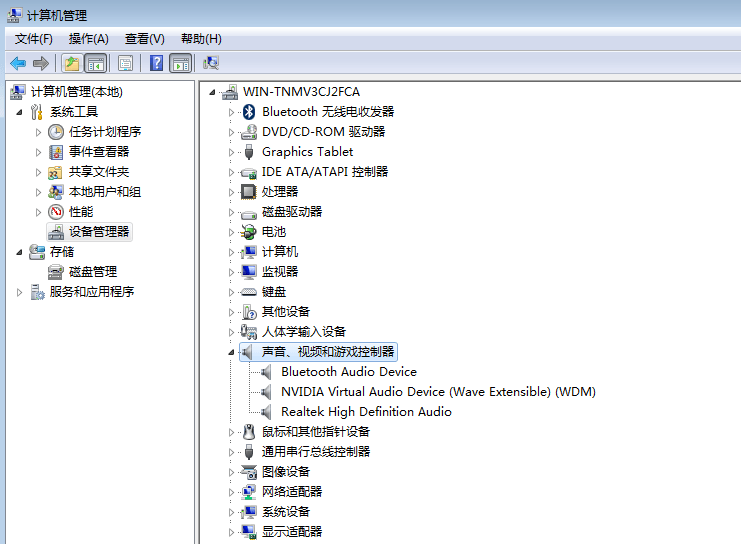The width and height of the screenshot is (741, 544).
Task: Expand the 本地用户和组 node
Action: pyautogui.click(x=38, y=192)
